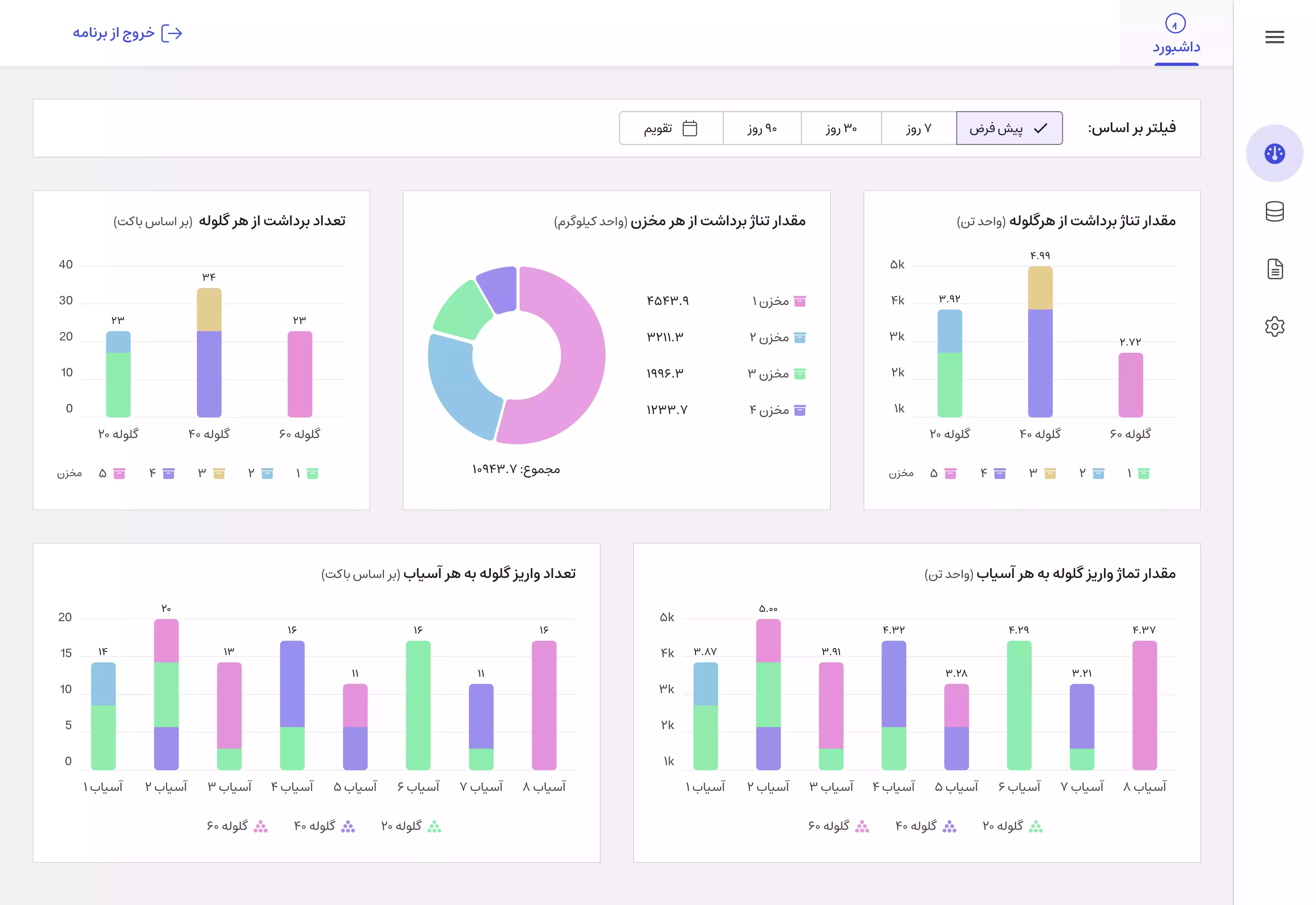Select the ۷ روز filter option
Image resolution: width=1316 pixels, height=905 pixels.
pyautogui.click(x=918, y=128)
